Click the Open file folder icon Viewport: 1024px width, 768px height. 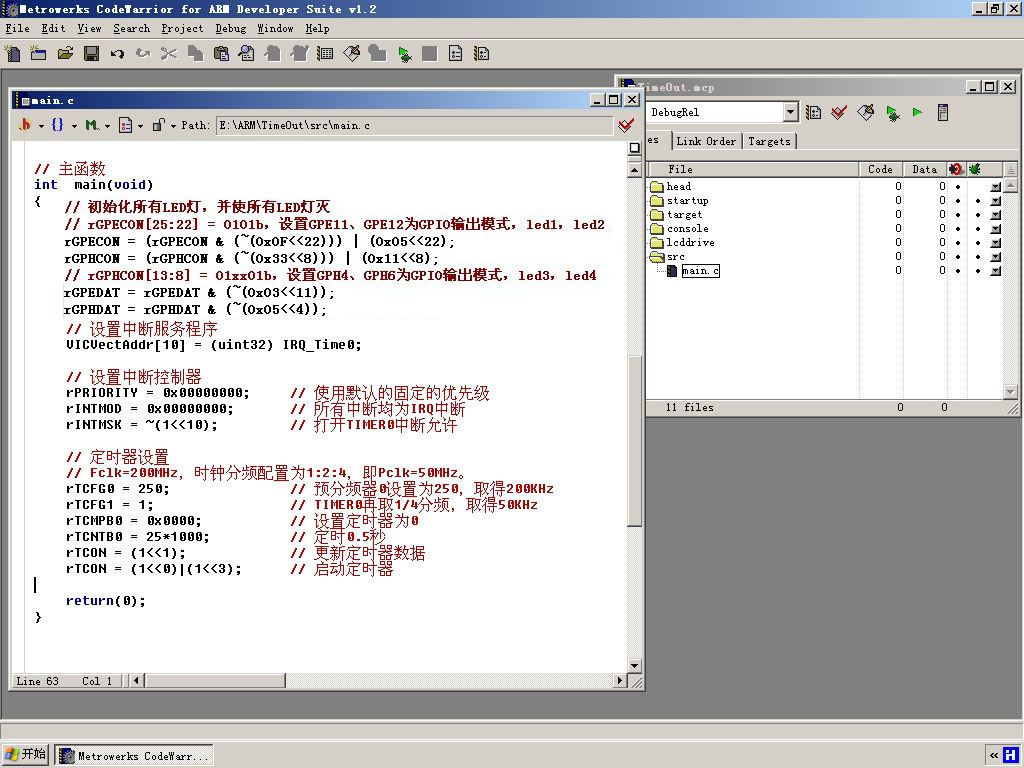pyautogui.click(x=65, y=54)
